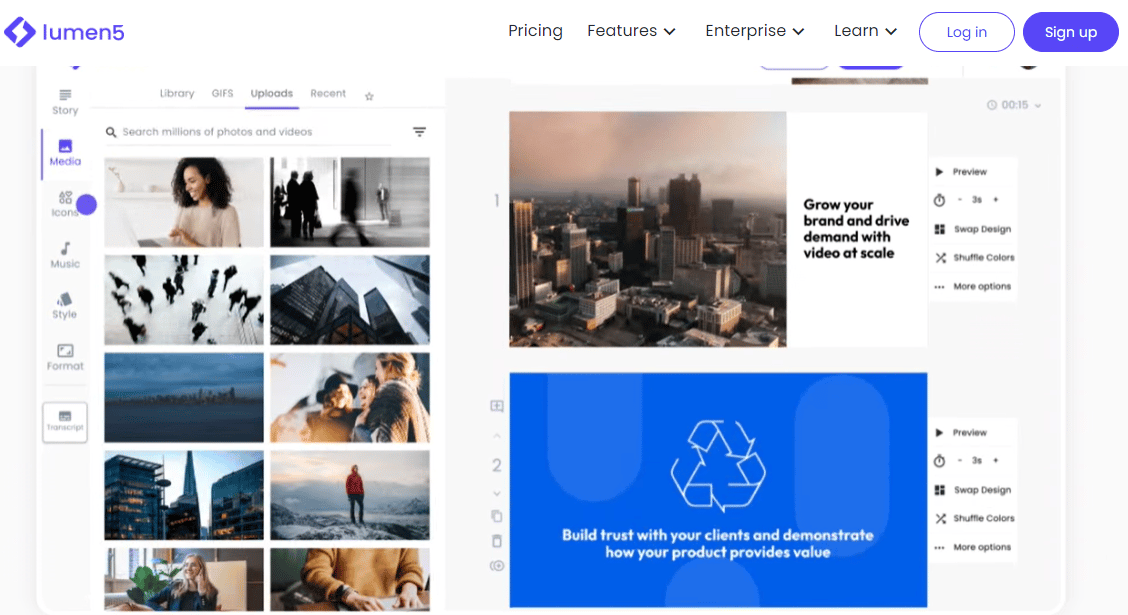
Task: Click the search magnifier icon
Action: tap(111, 132)
